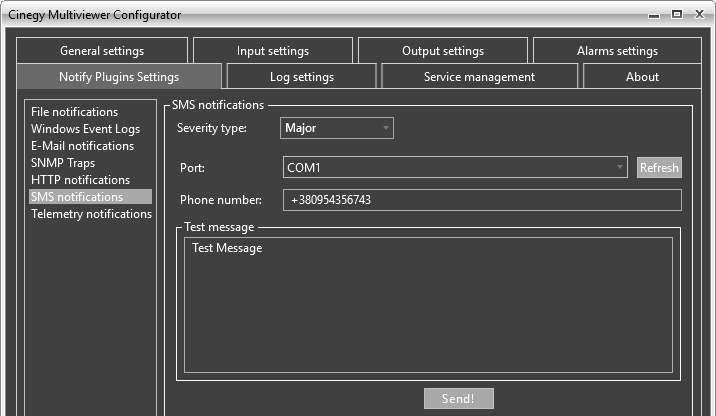The width and height of the screenshot is (716, 416).
Task: Choose Telemetry notifications plugin
Action: point(90,214)
